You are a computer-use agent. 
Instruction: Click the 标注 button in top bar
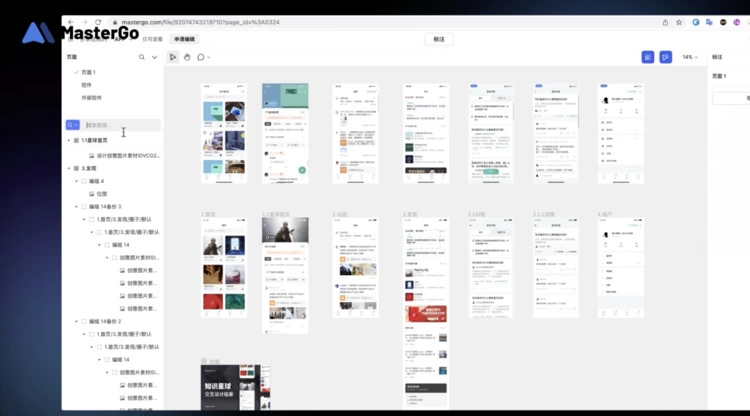(438, 38)
